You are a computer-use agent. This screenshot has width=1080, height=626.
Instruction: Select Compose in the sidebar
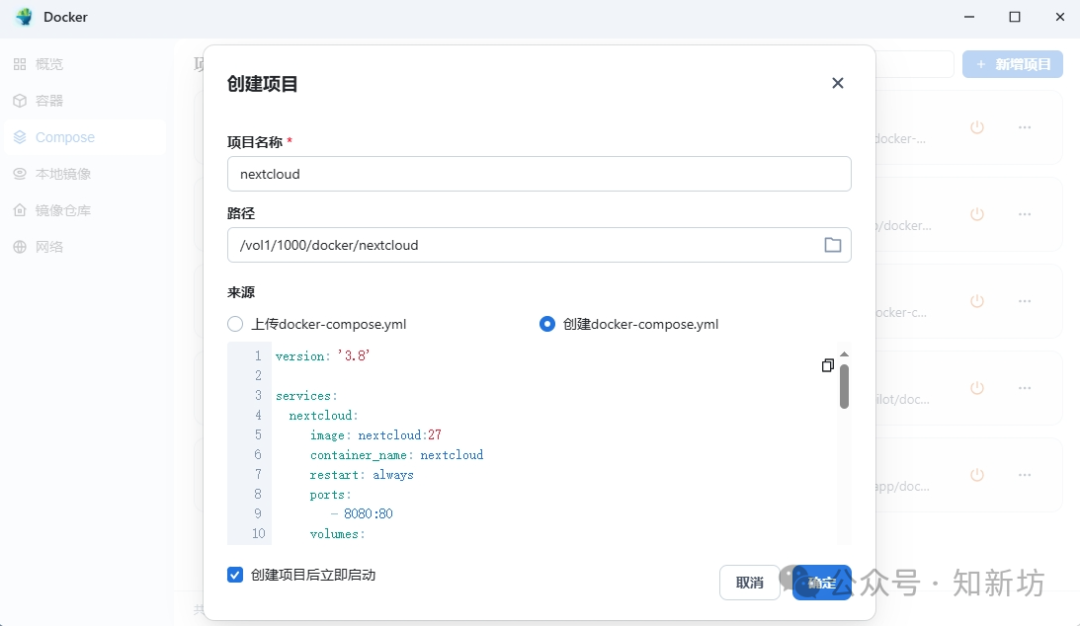coord(85,137)
